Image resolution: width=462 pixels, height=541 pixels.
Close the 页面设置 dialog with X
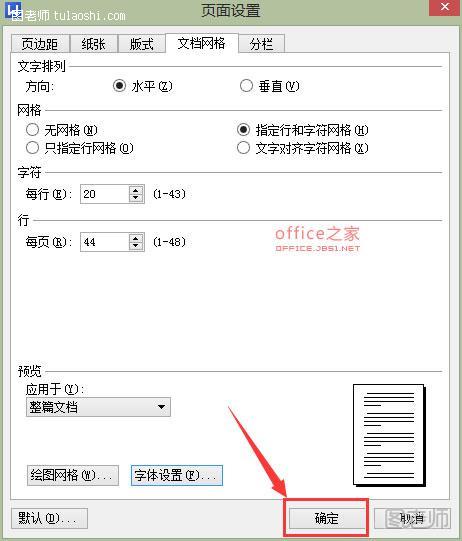coord(445,7)
